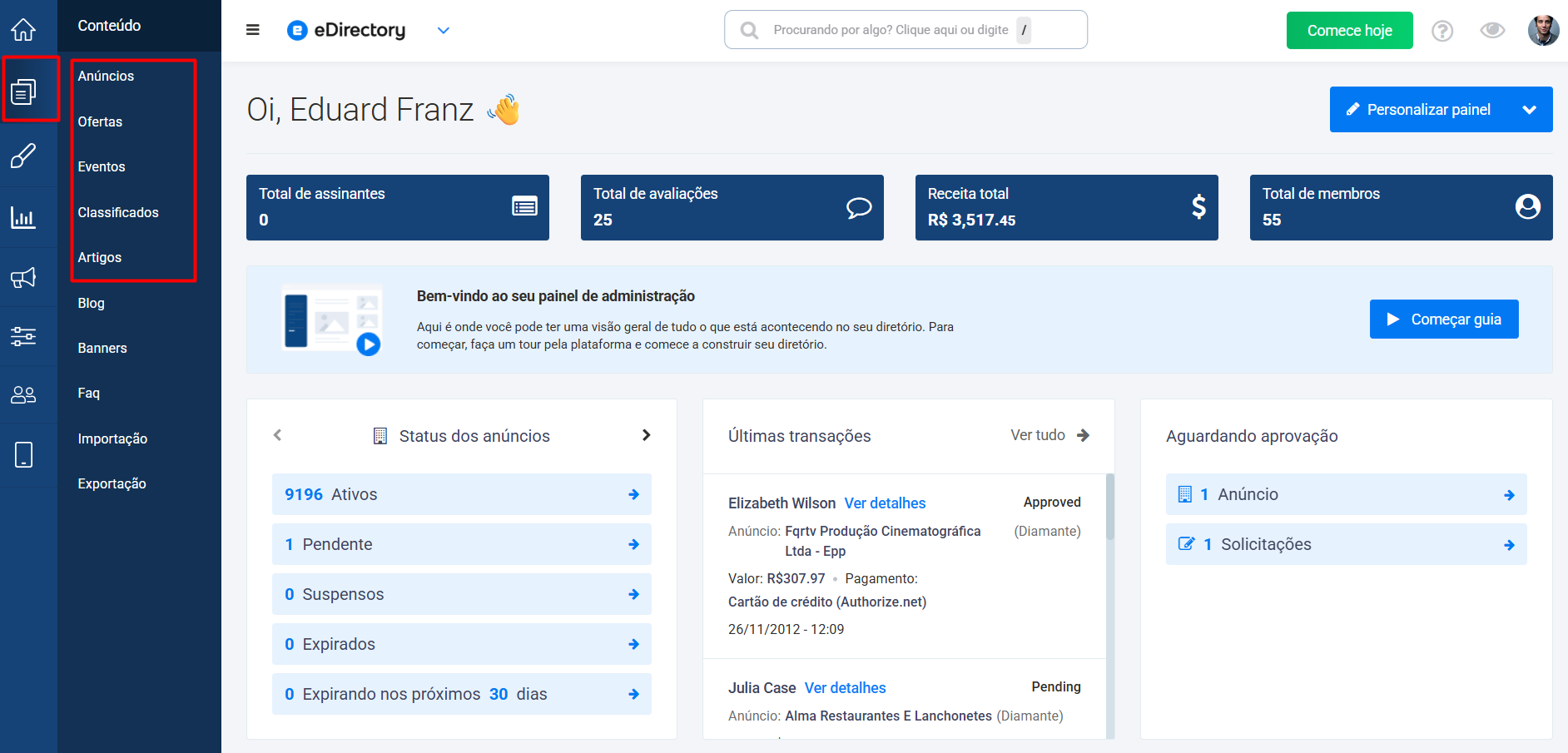Click the arrow on '0 Expirados' row
The height and width of the screenshot is (753, 1568).
coord(633,644)
